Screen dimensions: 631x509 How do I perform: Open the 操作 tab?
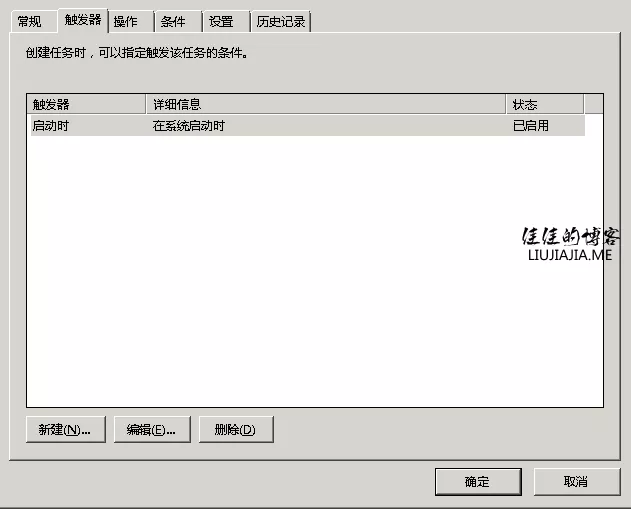(x=127, y=22)
